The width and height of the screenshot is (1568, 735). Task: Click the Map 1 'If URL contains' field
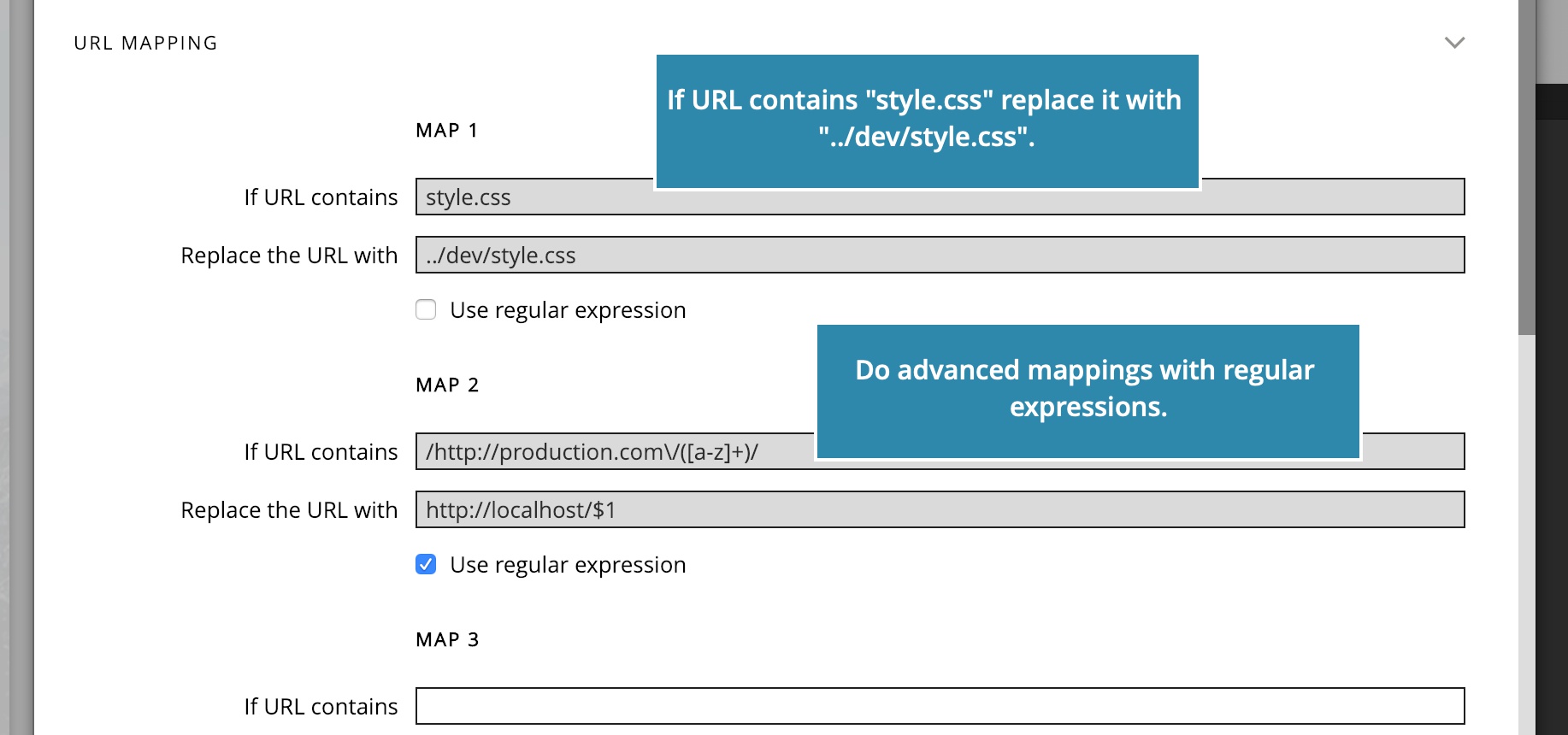point(940,197)
